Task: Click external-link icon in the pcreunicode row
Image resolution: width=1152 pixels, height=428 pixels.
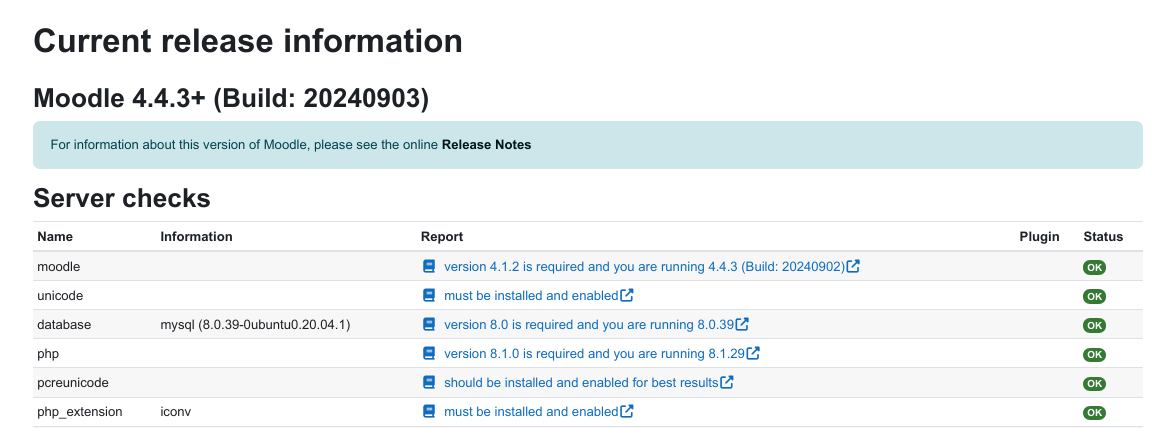Action: pos(727,382)
